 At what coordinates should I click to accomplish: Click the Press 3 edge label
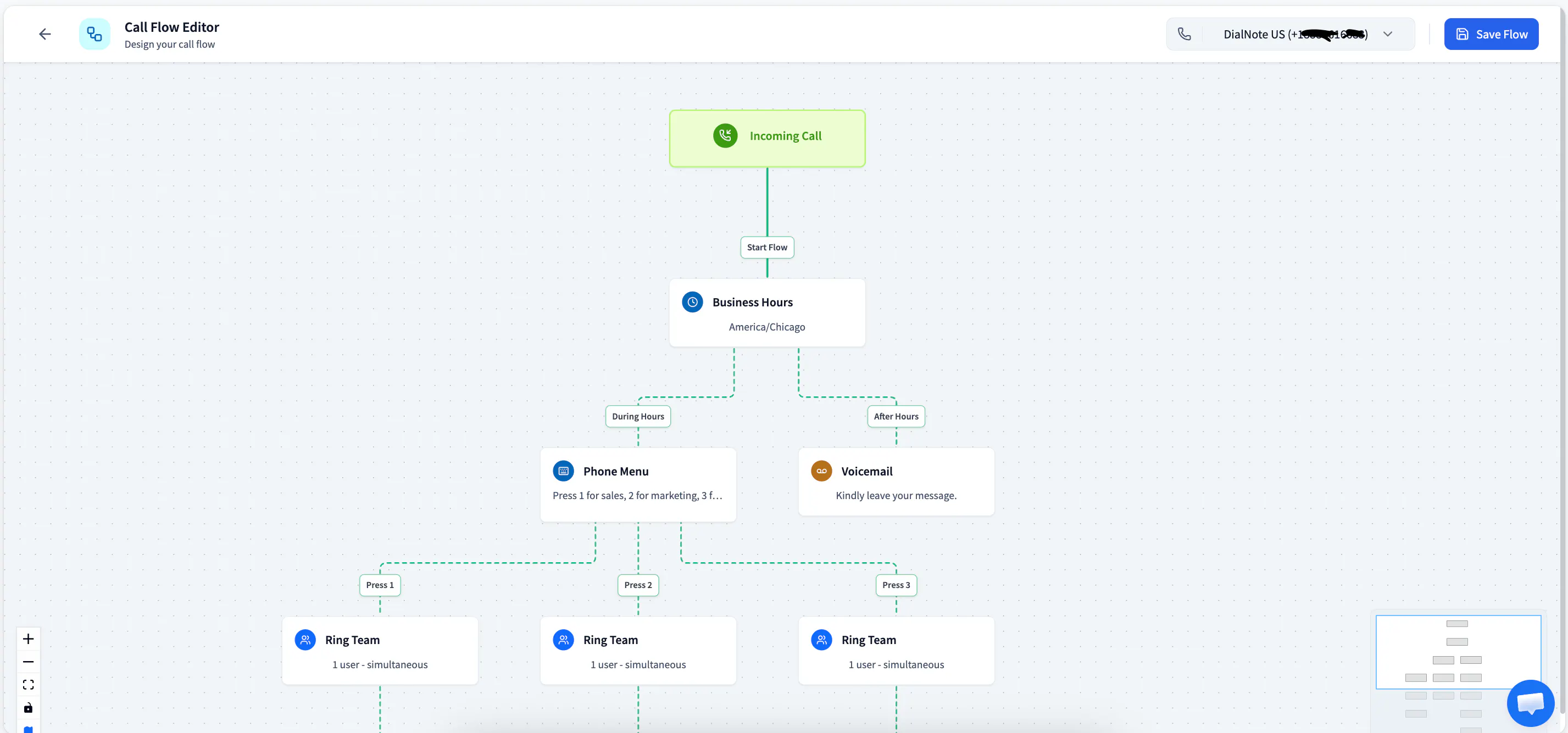coord(896,585)
